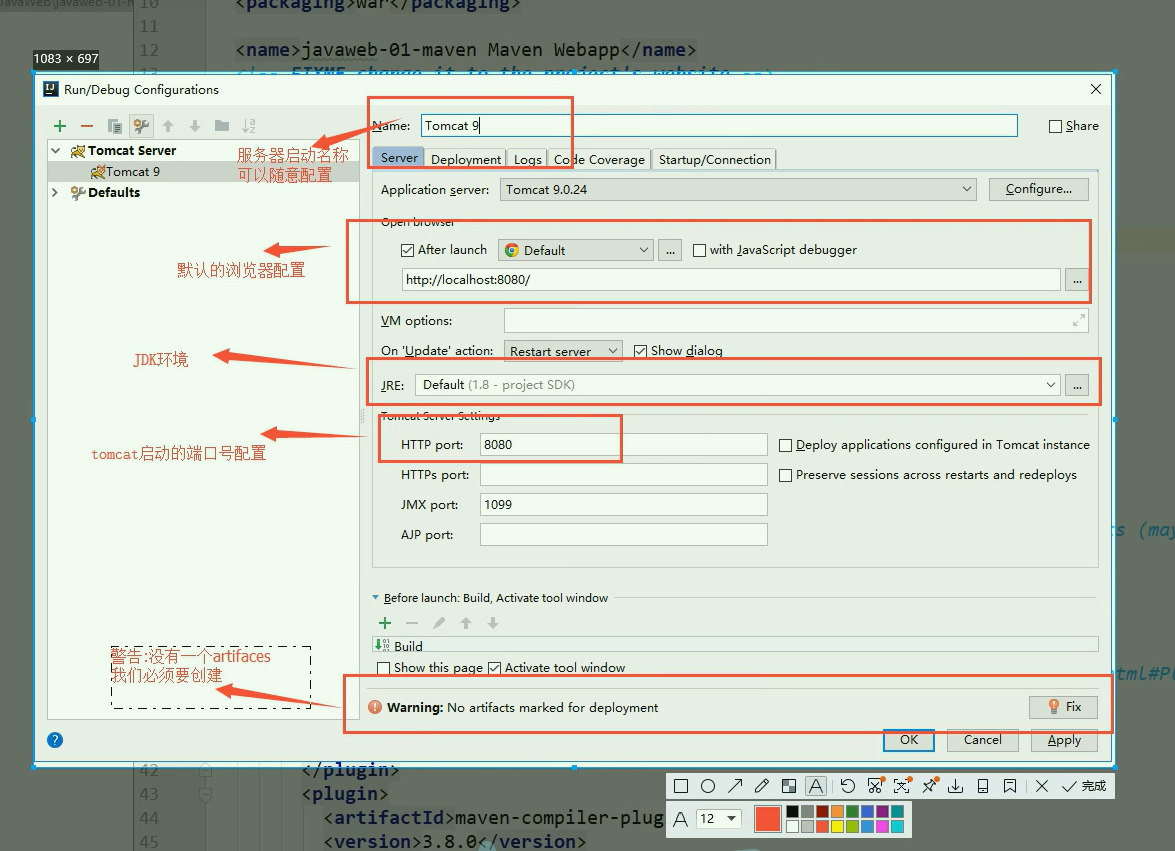Screen dimensions: 1175x851
Task: Open edit defaults wrench icon
Action: coord(141,126)
